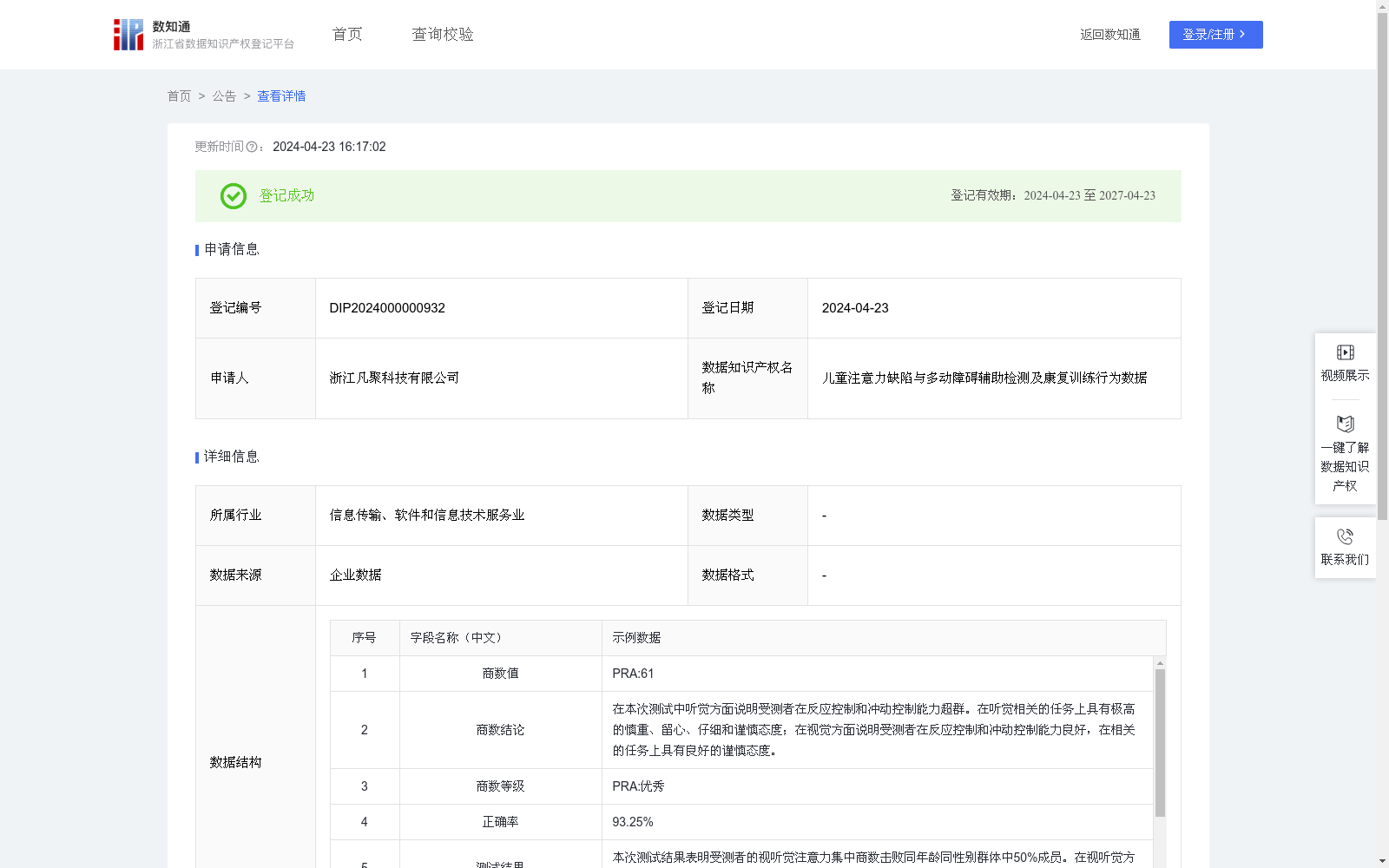Click the 登录/注册 button

1215,35
